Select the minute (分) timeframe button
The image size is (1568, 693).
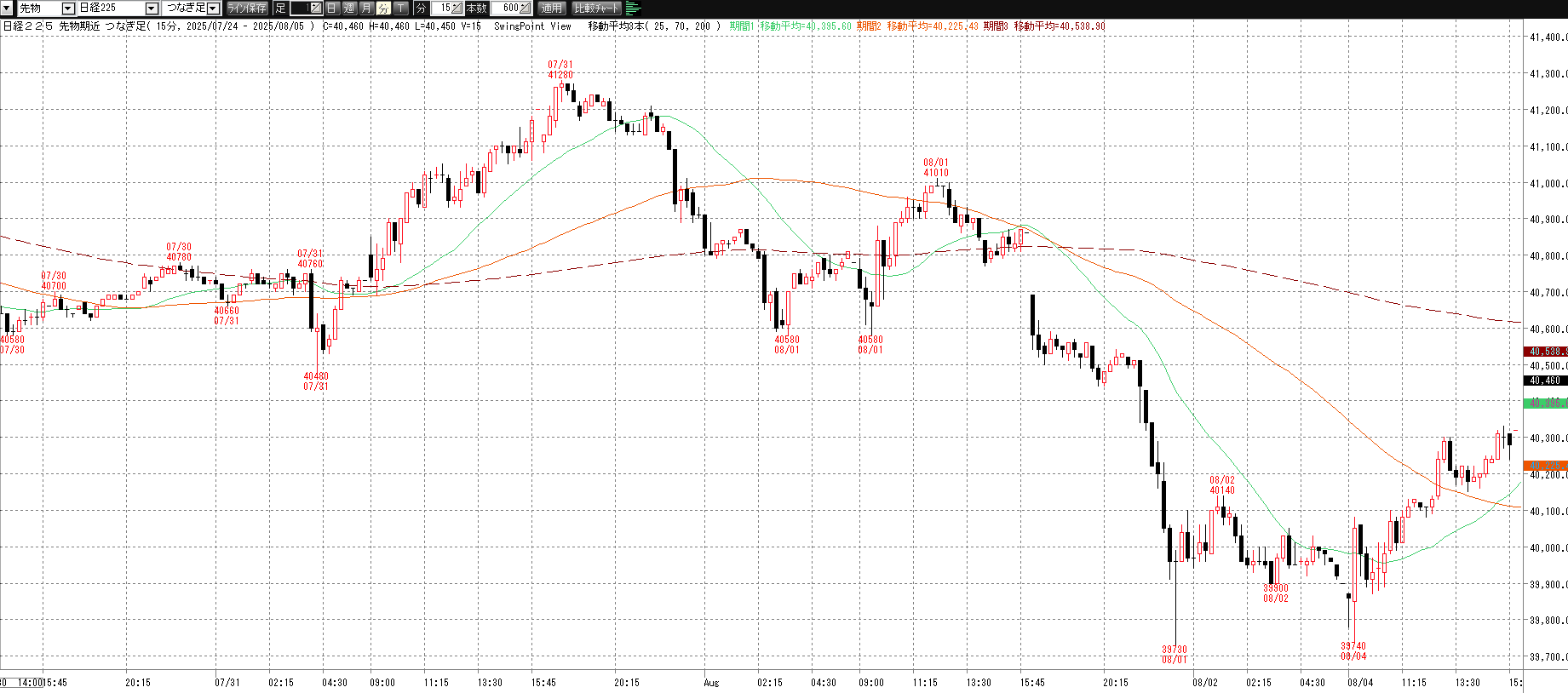[x=383, y=9]
